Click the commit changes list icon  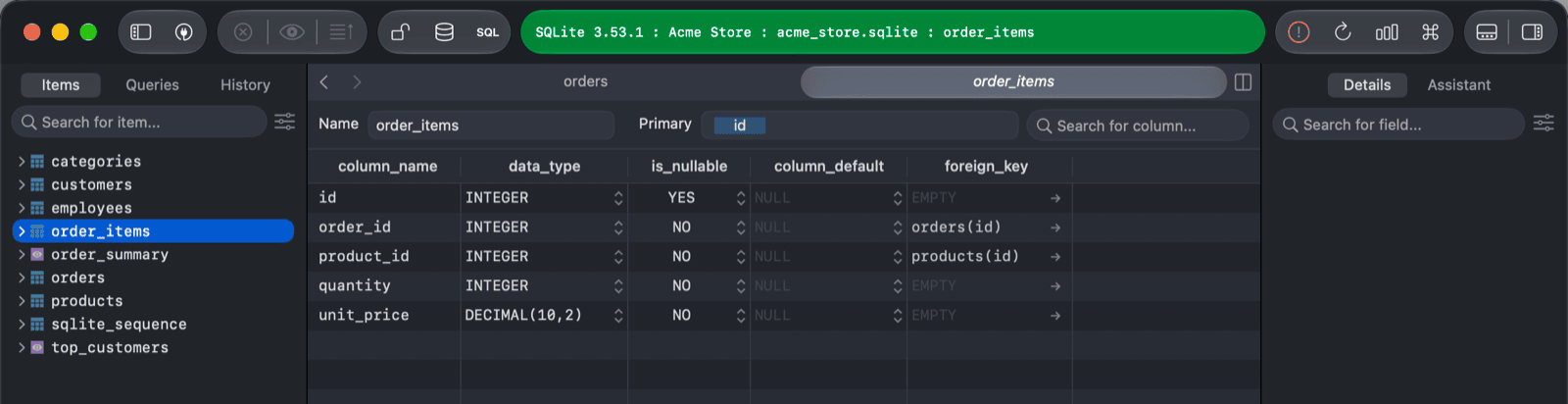coord(341,32)
